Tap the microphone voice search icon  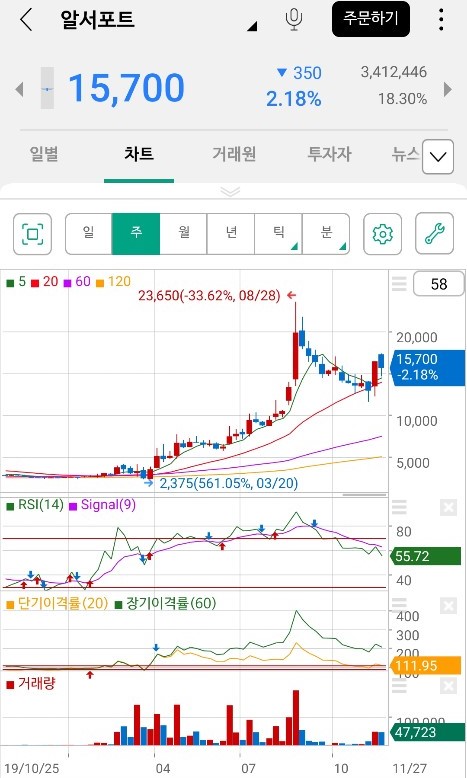click(294, 19)
